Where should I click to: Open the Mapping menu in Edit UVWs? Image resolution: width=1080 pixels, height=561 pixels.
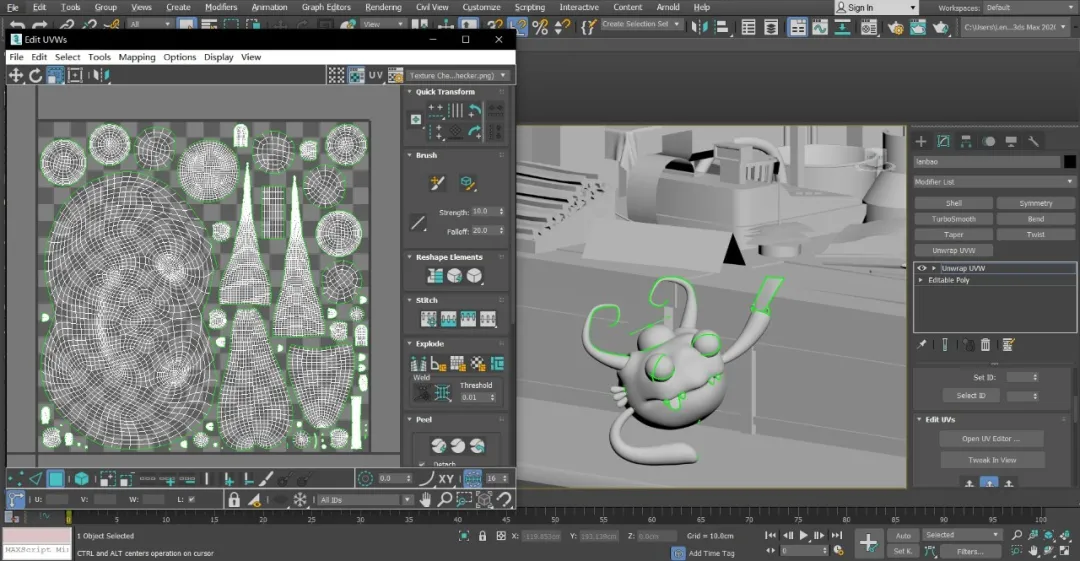[x=137, y=57]
